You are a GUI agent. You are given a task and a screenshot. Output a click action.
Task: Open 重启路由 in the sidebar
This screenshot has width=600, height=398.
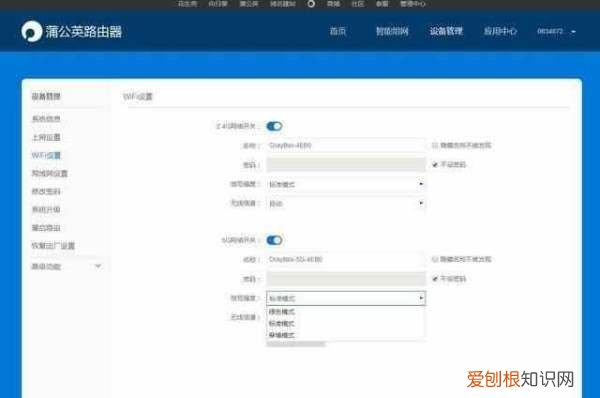coord(46,228)
